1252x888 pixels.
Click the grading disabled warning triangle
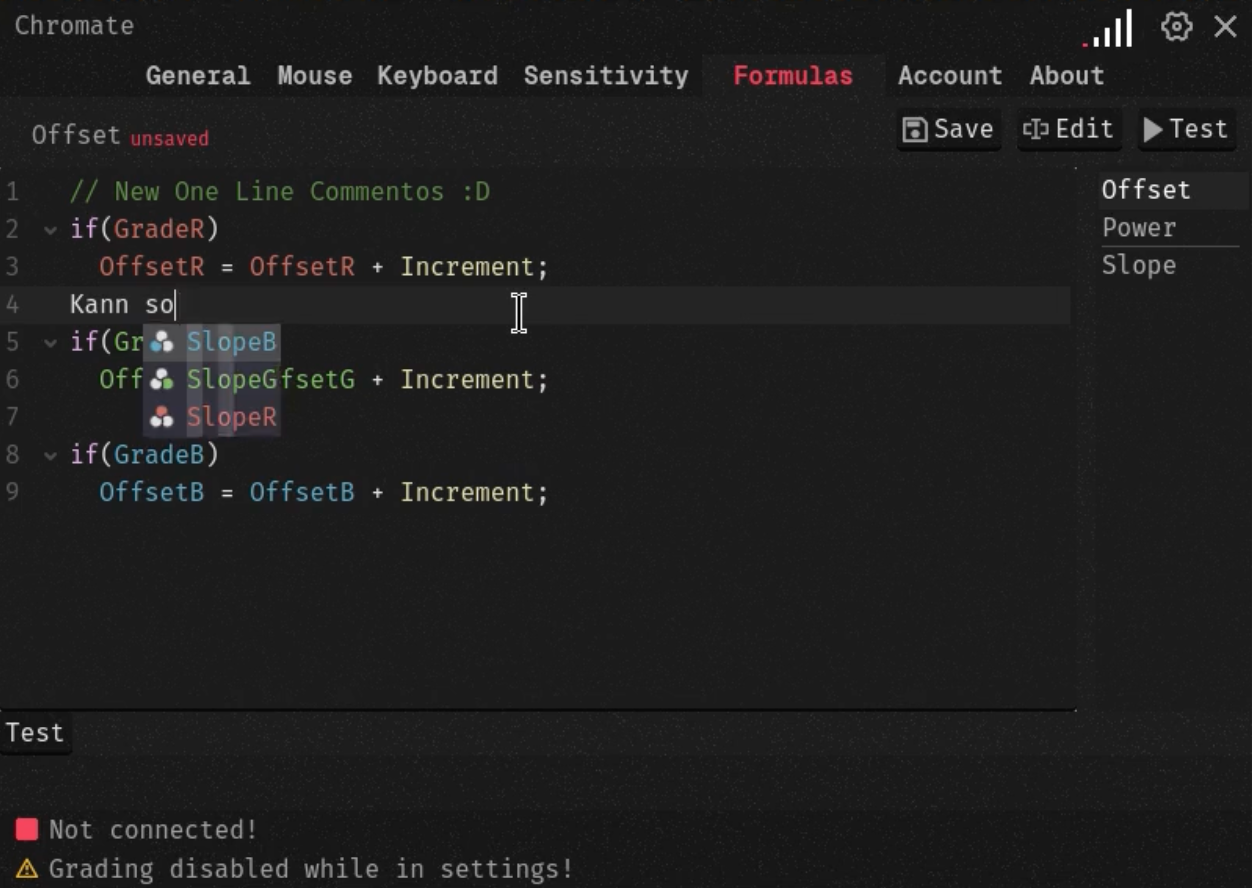(27, 868)
